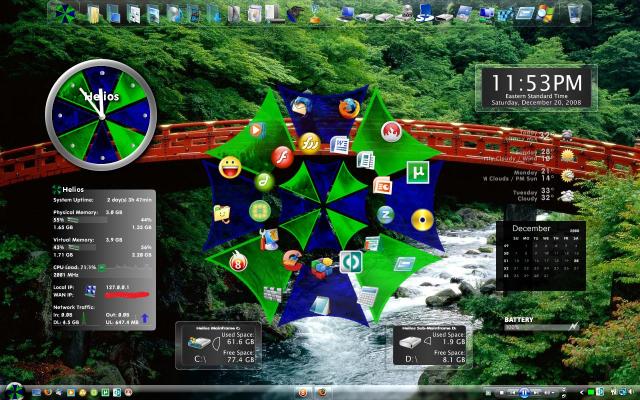Switch to the Firefox taskbar button
The width and height of the screenshot is (640, 400).
click(322, 392)
